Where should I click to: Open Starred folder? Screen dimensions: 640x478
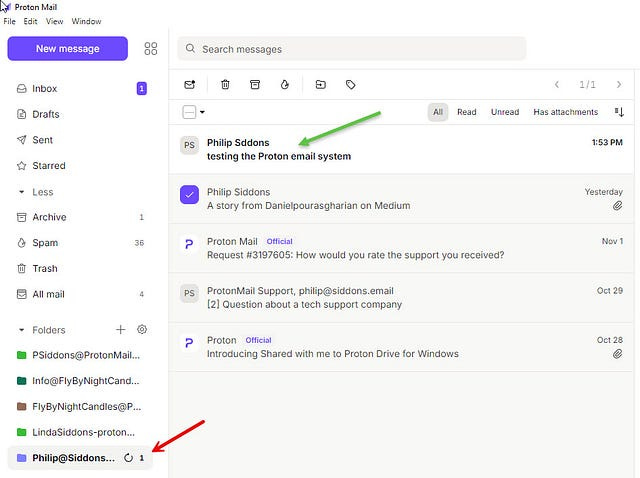tap(80, 166)
